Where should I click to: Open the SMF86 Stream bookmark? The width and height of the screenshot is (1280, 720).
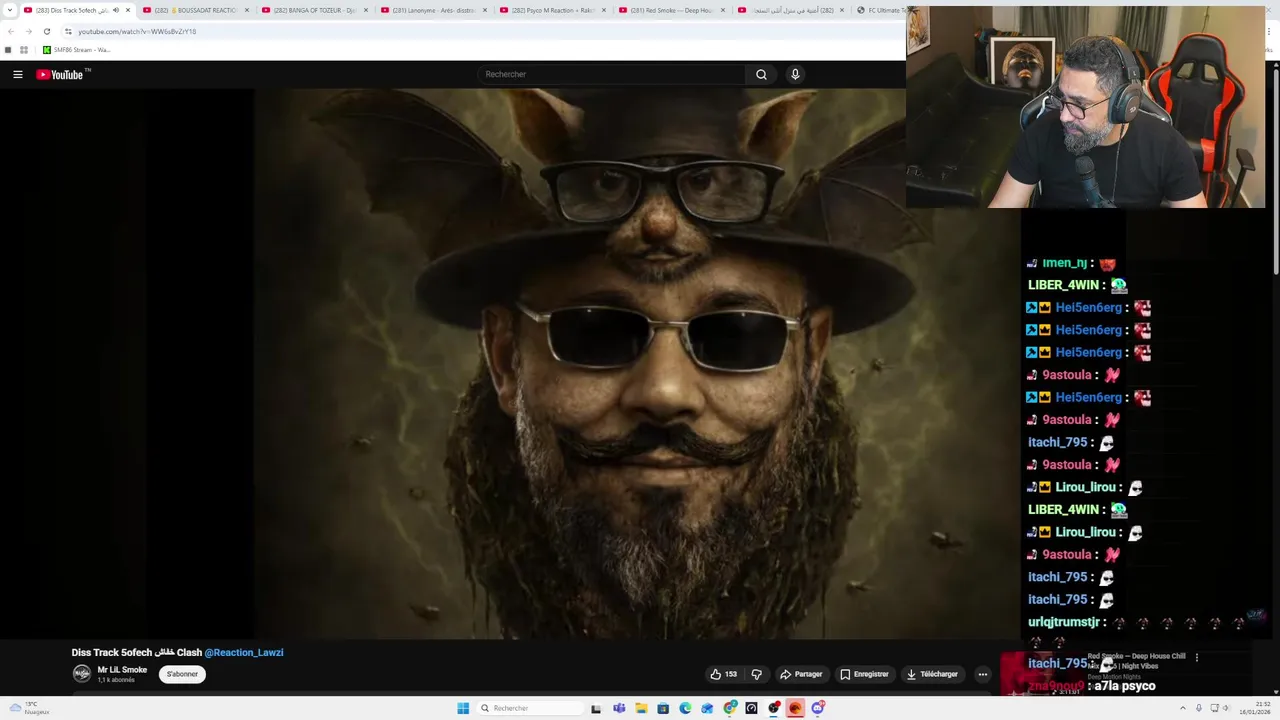(76, 49)
